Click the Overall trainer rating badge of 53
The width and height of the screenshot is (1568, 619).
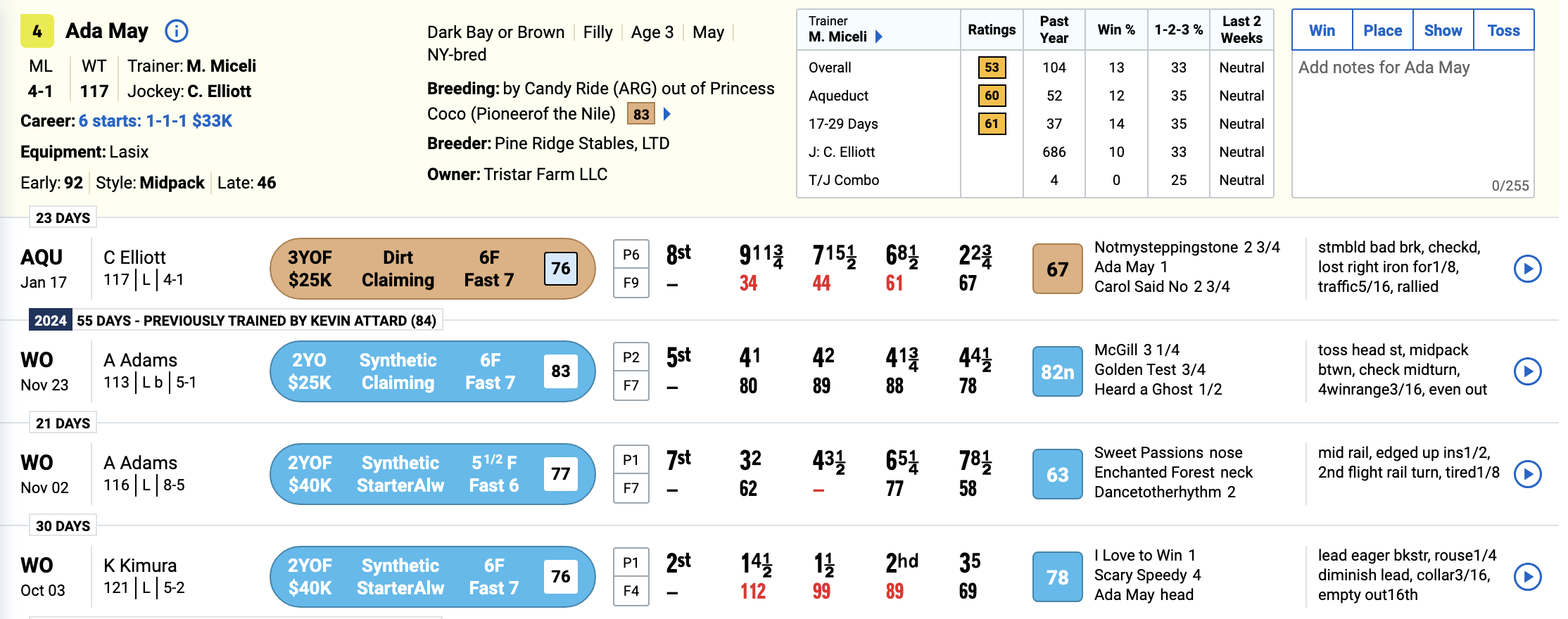tap(992, 68)
